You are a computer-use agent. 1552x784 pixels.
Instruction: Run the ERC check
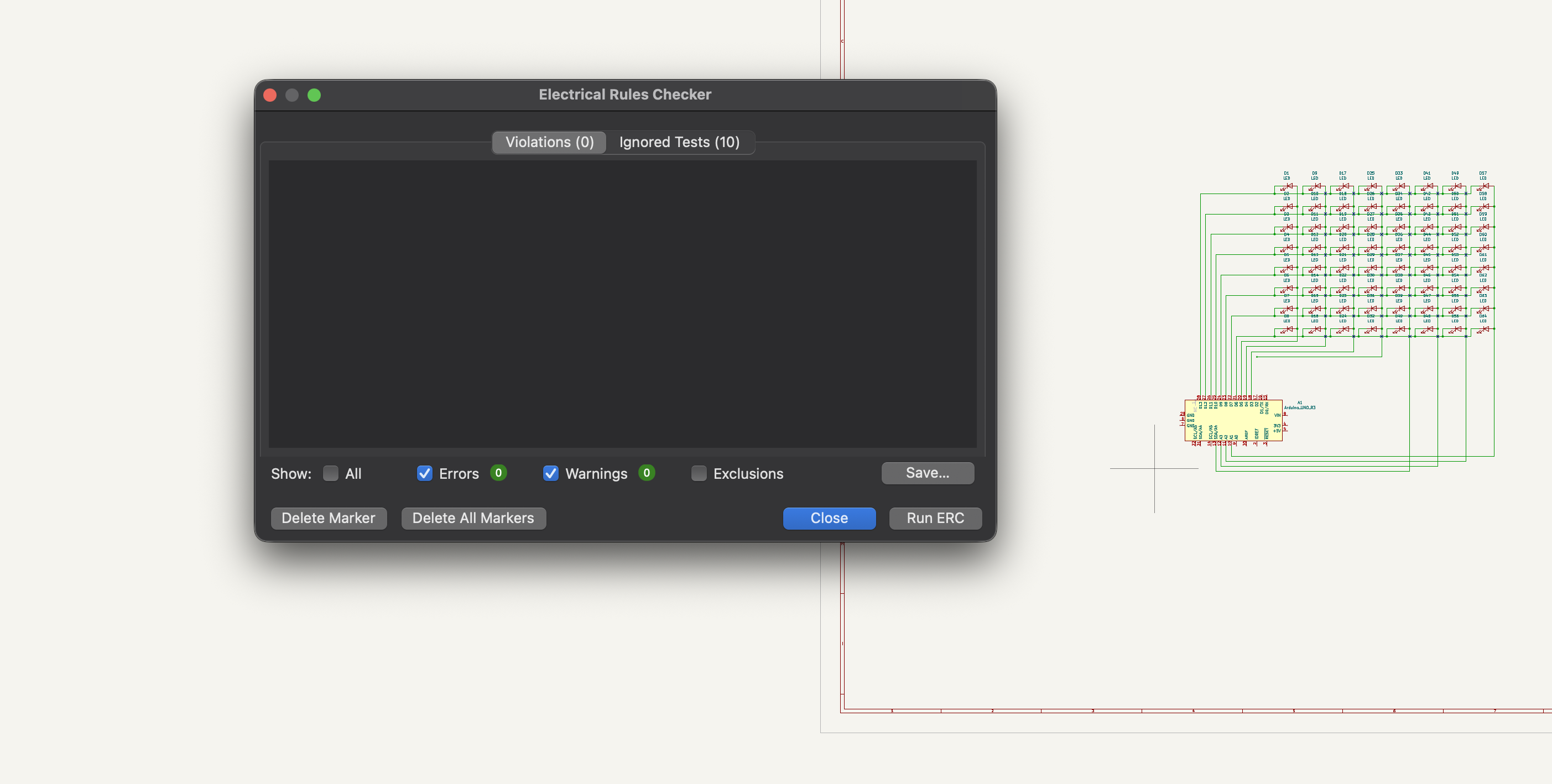tap(935, 518)
